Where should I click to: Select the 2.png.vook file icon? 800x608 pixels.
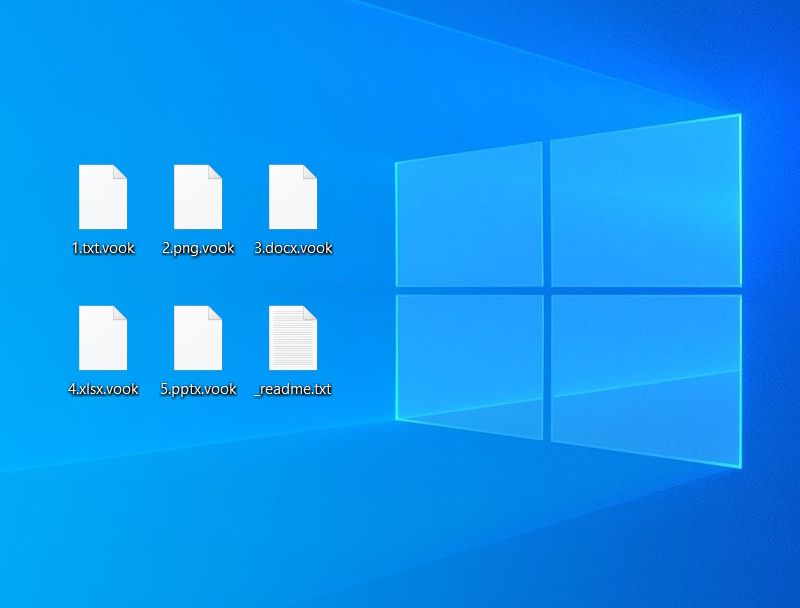click(x=198, y=197)
